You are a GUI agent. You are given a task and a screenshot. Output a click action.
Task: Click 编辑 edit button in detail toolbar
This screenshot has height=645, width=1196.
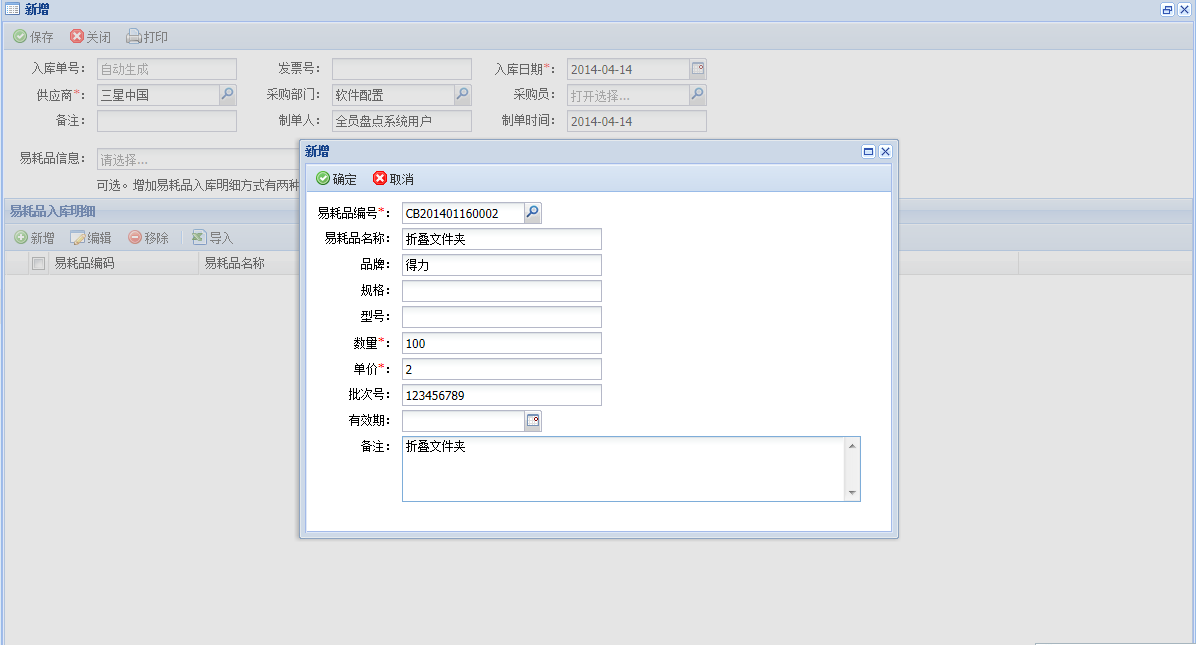(x=90, y=238)
